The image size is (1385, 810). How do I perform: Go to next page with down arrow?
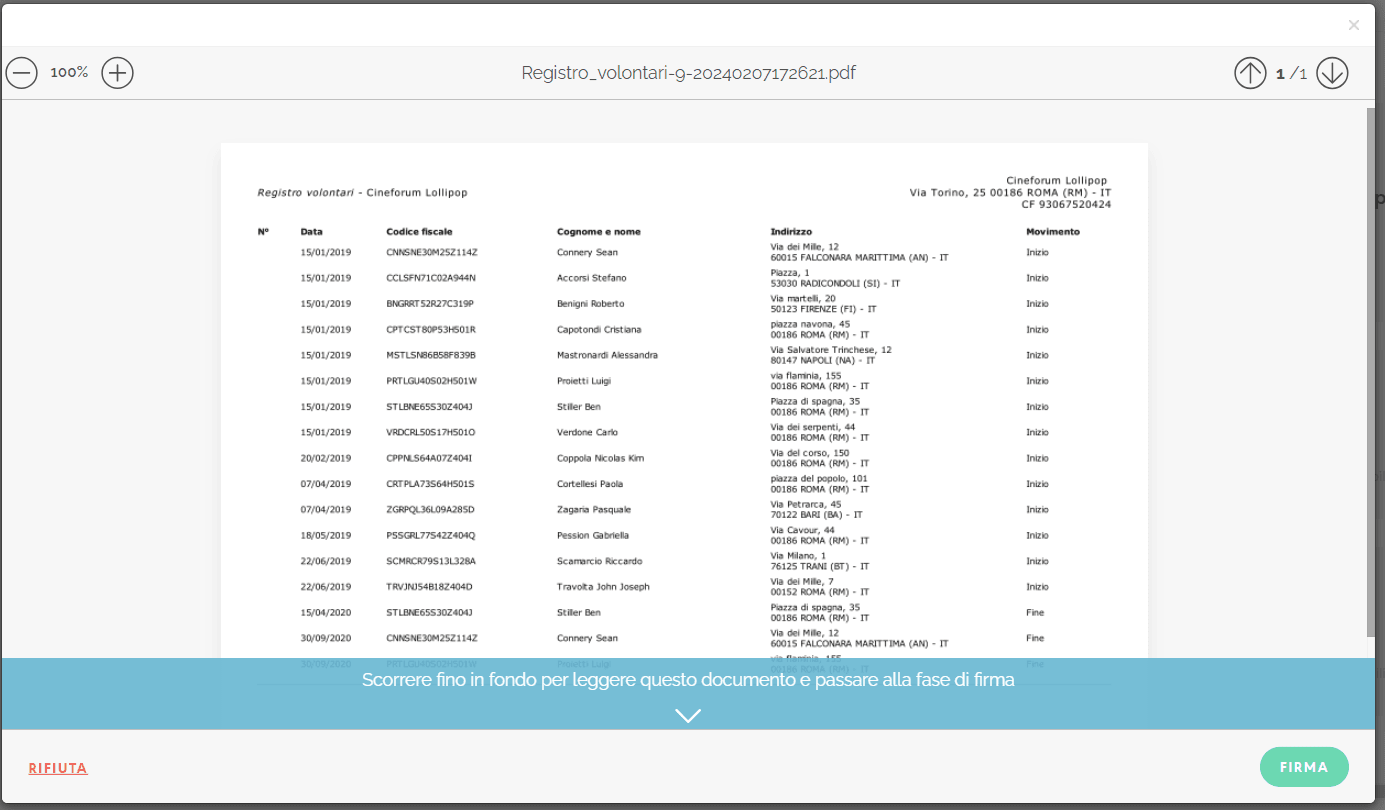1332,73
